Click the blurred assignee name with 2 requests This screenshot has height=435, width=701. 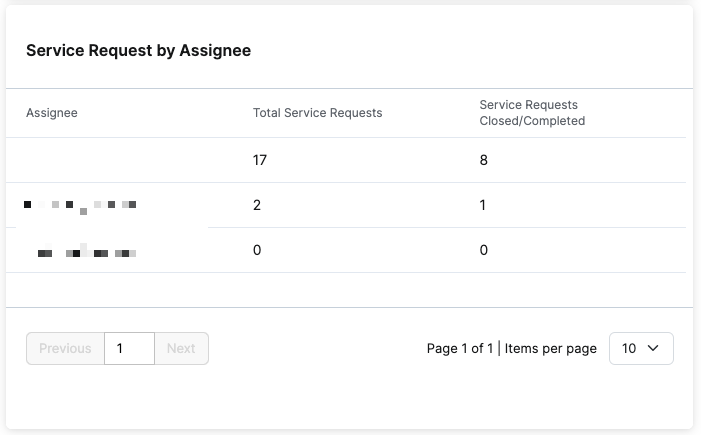(x=80, y=206)
